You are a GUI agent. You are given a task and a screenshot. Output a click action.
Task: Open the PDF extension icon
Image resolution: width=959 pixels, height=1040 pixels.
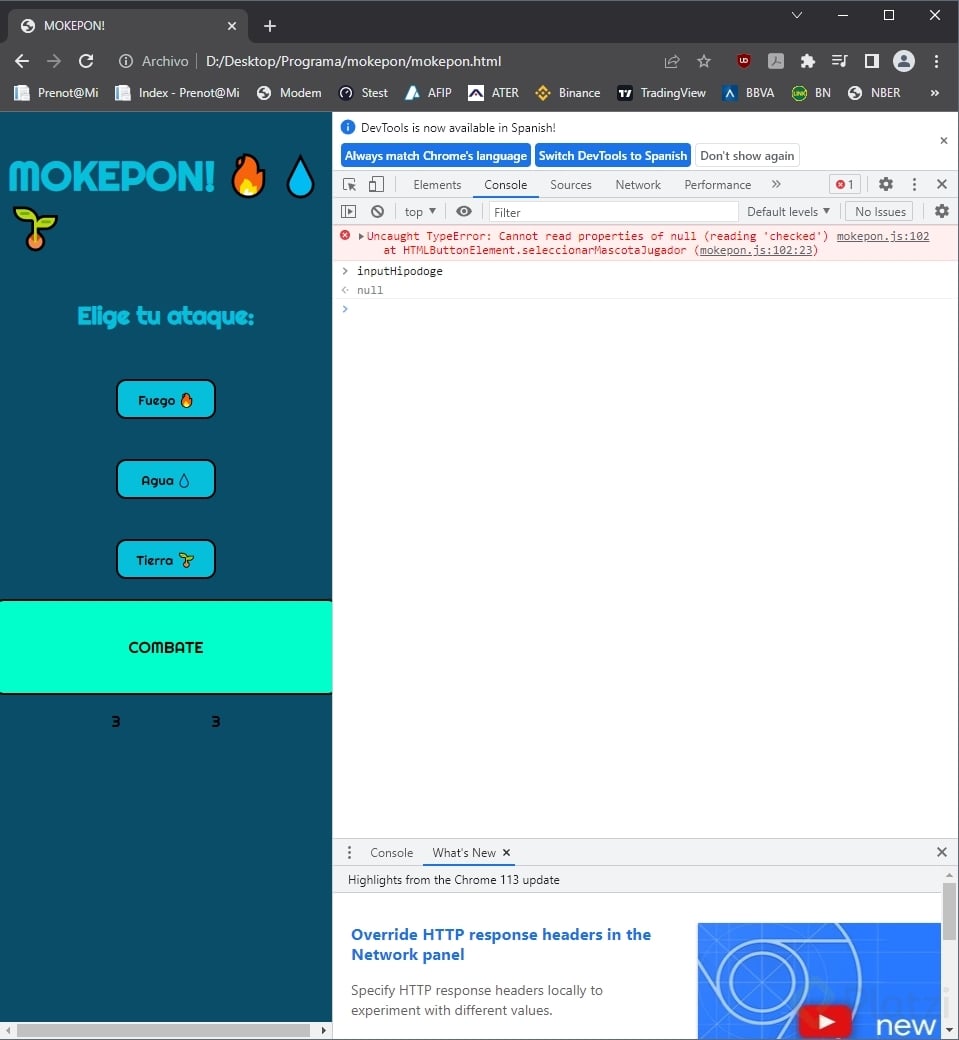click(x=775, y=61)
